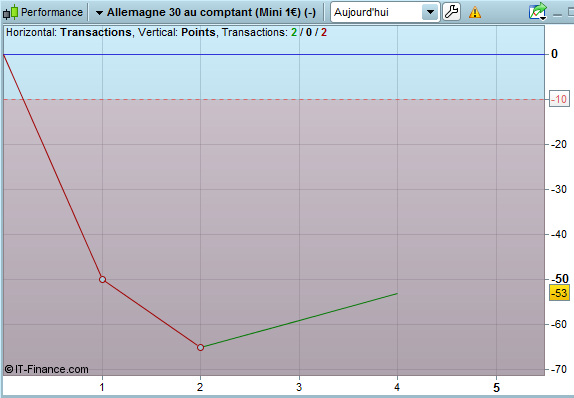
Task: Click the Horizontal: Transactions label
Action: [x=68, y=32]
